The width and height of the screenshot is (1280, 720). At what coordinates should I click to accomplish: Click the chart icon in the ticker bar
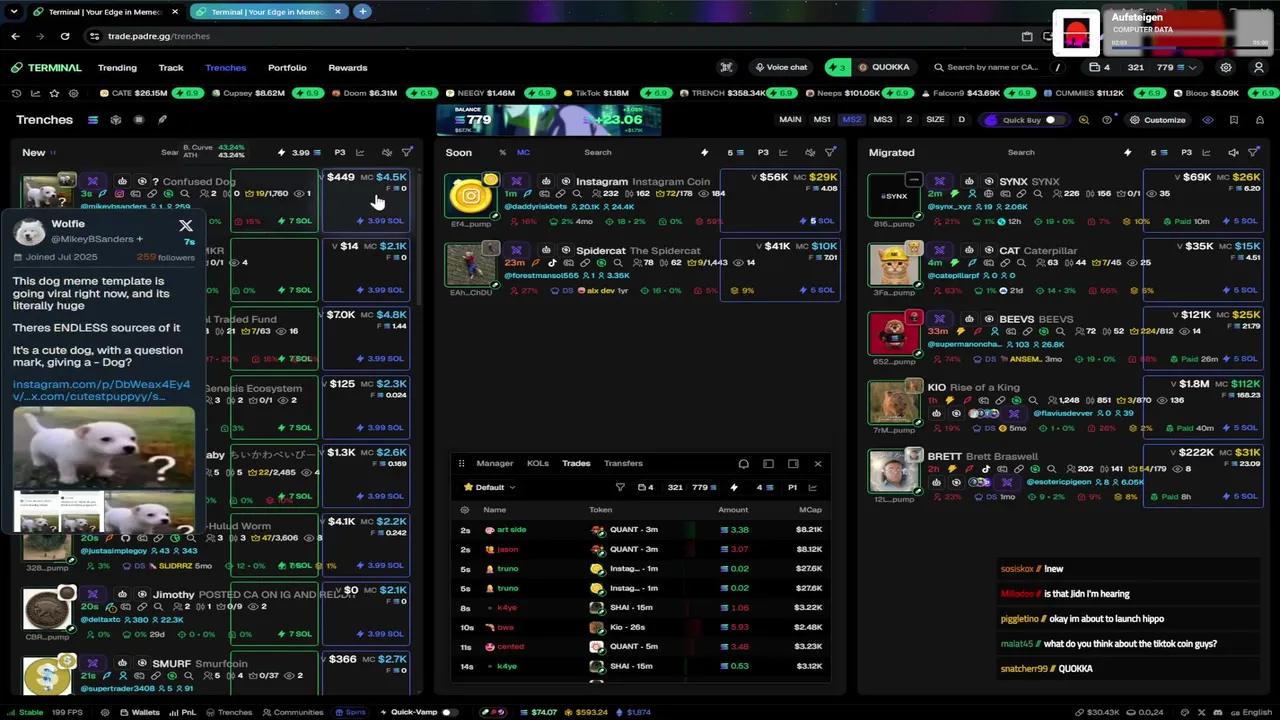[x=35, y=93]
